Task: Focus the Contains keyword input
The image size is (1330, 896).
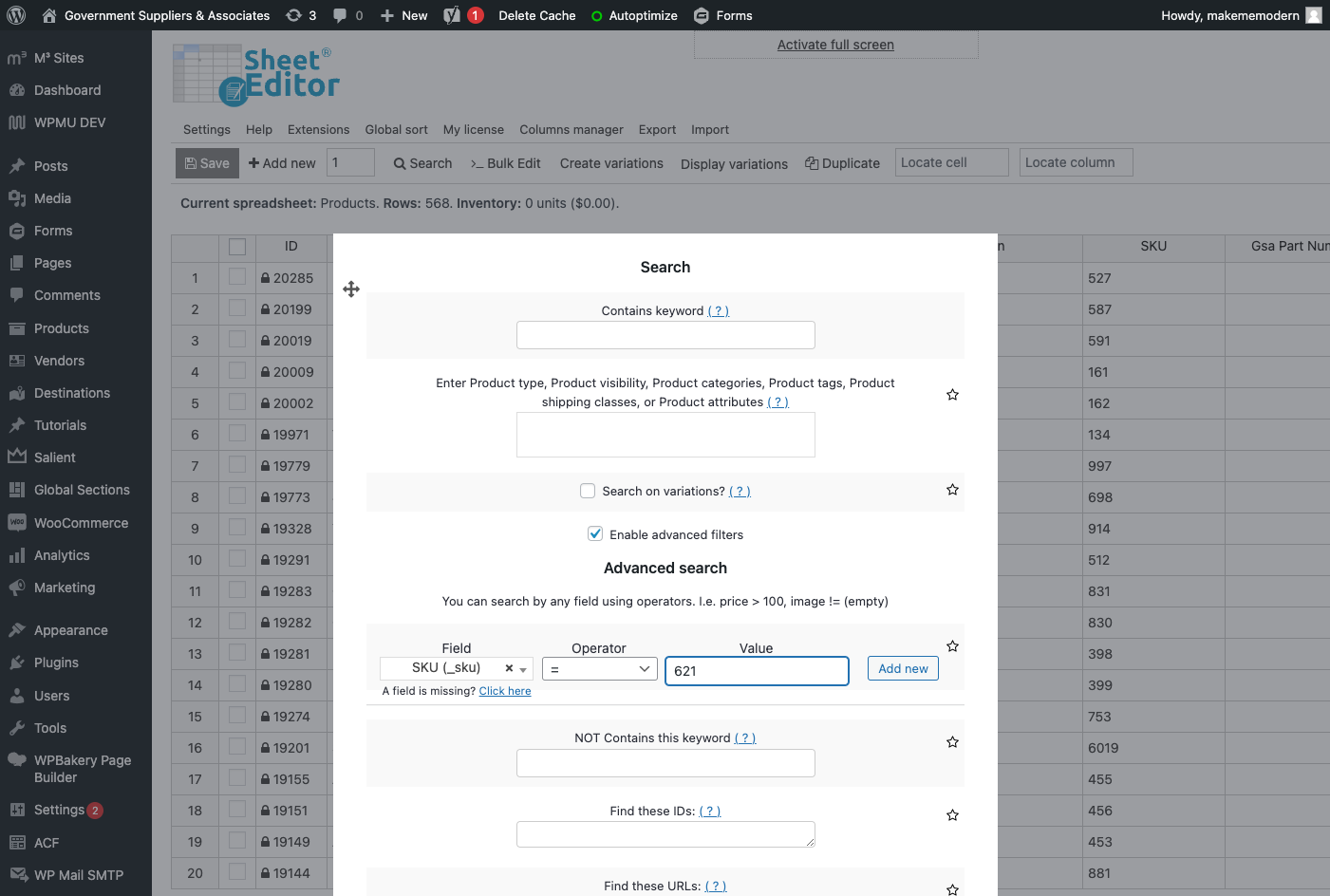Action: point(665,335)
